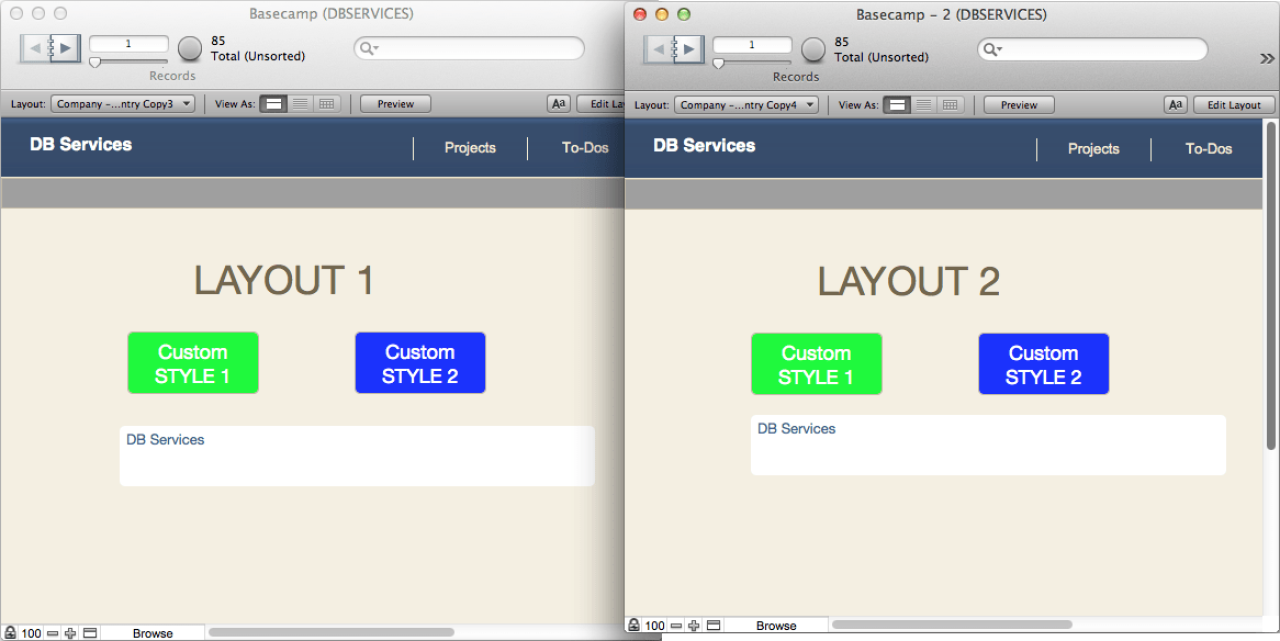Click green Custom STYLE 1 button in Layout 2
This screenshot has height=641, width=1280.
point(816,364)
